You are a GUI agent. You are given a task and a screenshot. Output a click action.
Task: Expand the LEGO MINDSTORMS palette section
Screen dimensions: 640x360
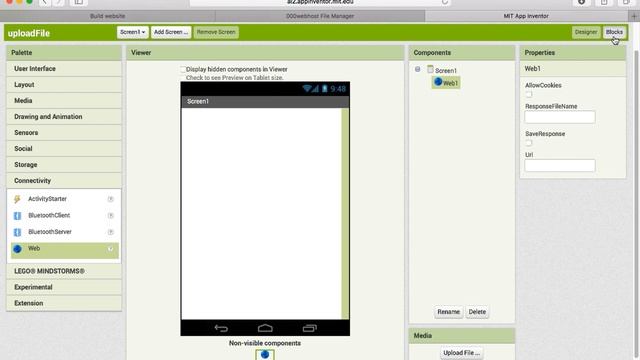pyautogui.click(x=64, y=271)
